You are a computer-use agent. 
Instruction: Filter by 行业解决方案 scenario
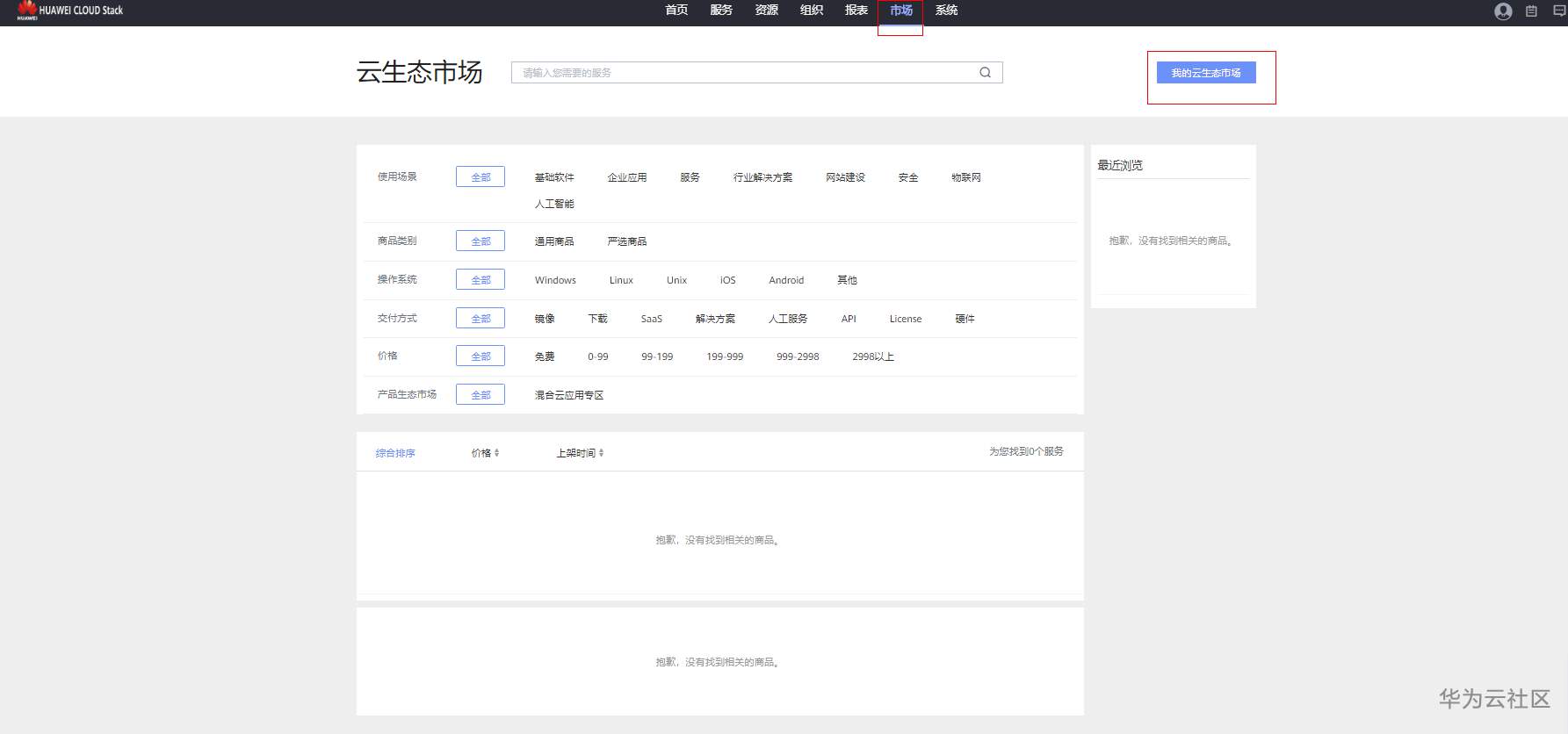click(763, 177)
